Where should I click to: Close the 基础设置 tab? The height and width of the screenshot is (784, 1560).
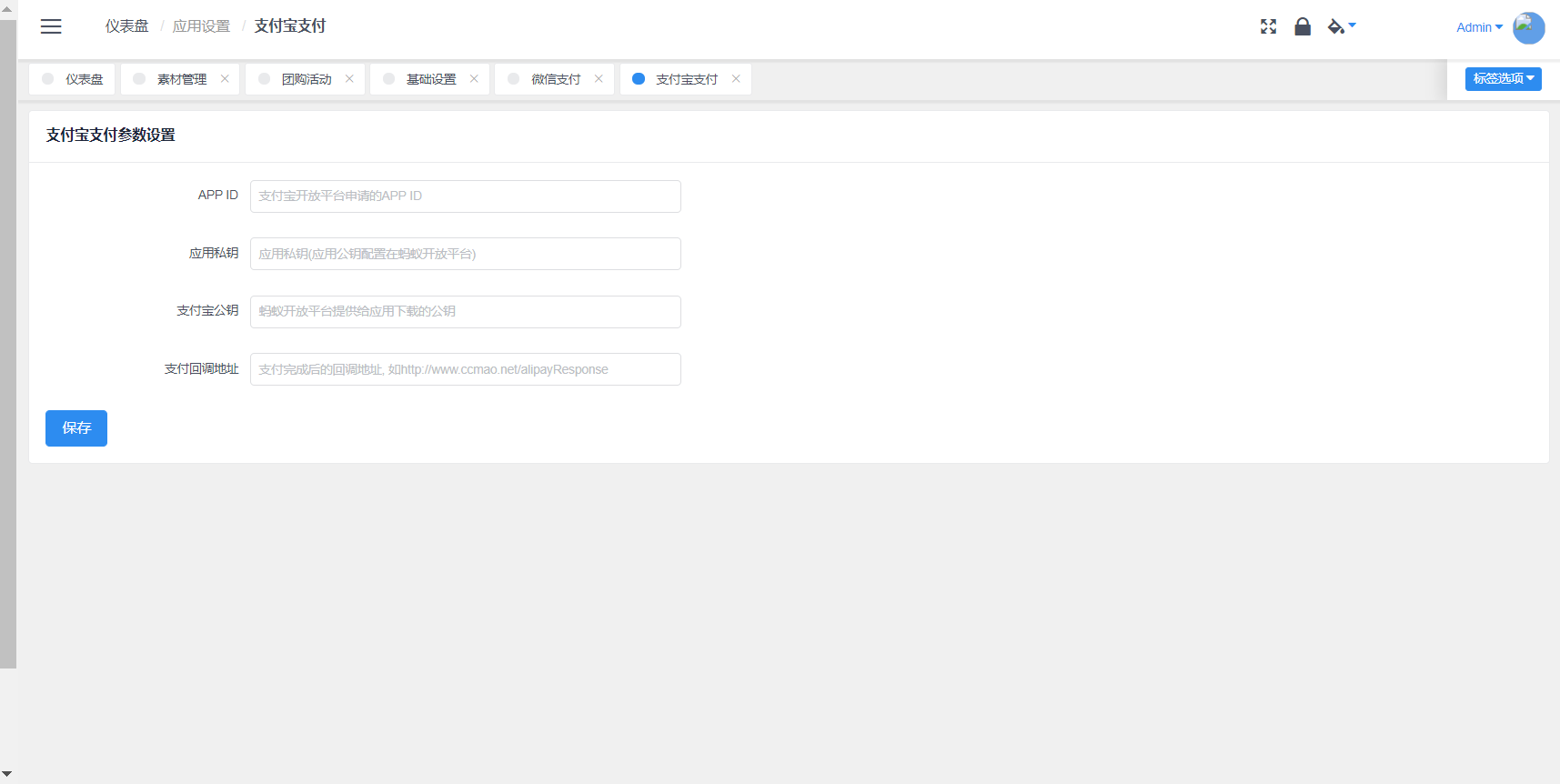pyautogui.click(x=474, y=79)
